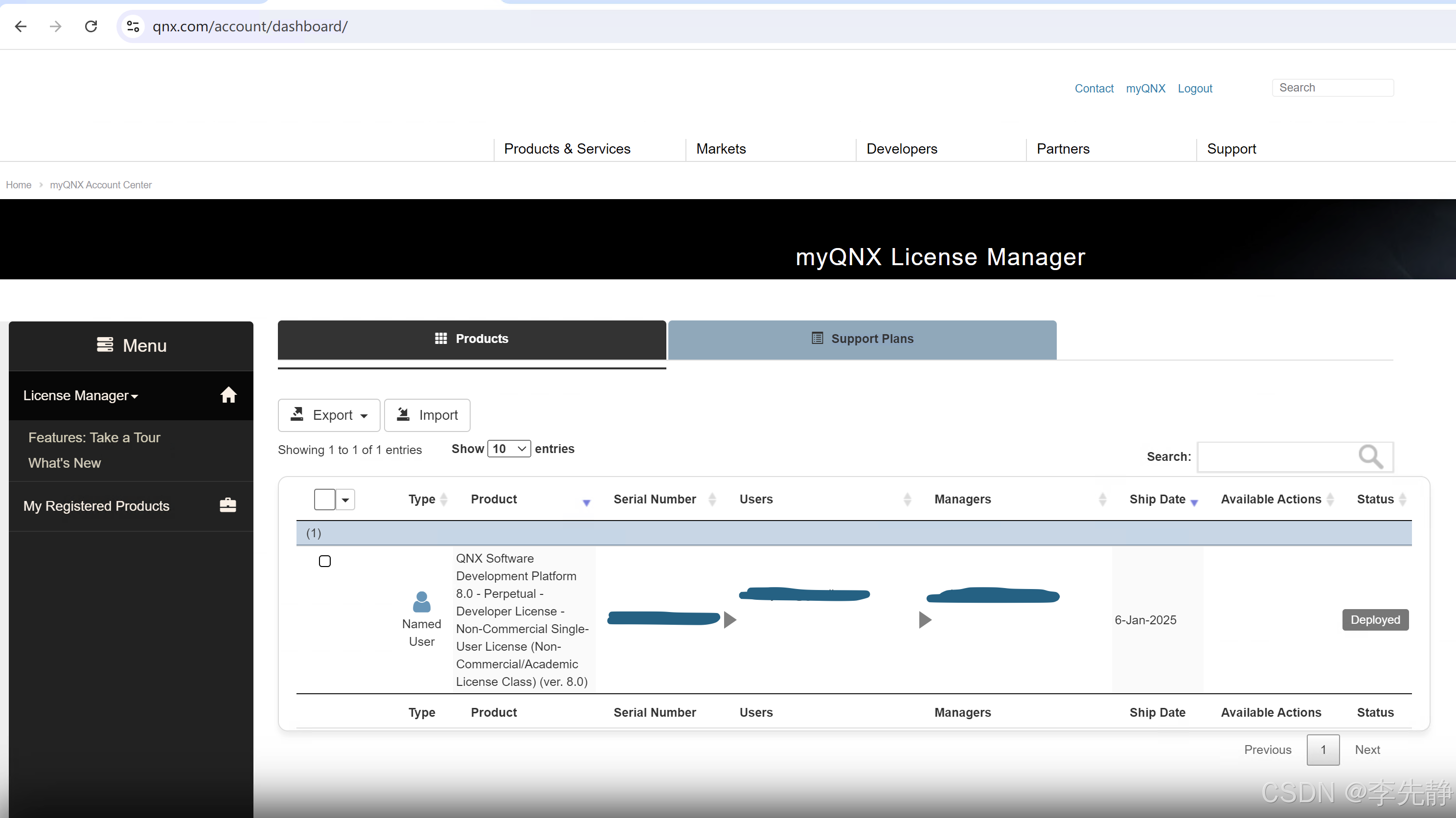Expand the Users list triangle arrow

point(729,619)
